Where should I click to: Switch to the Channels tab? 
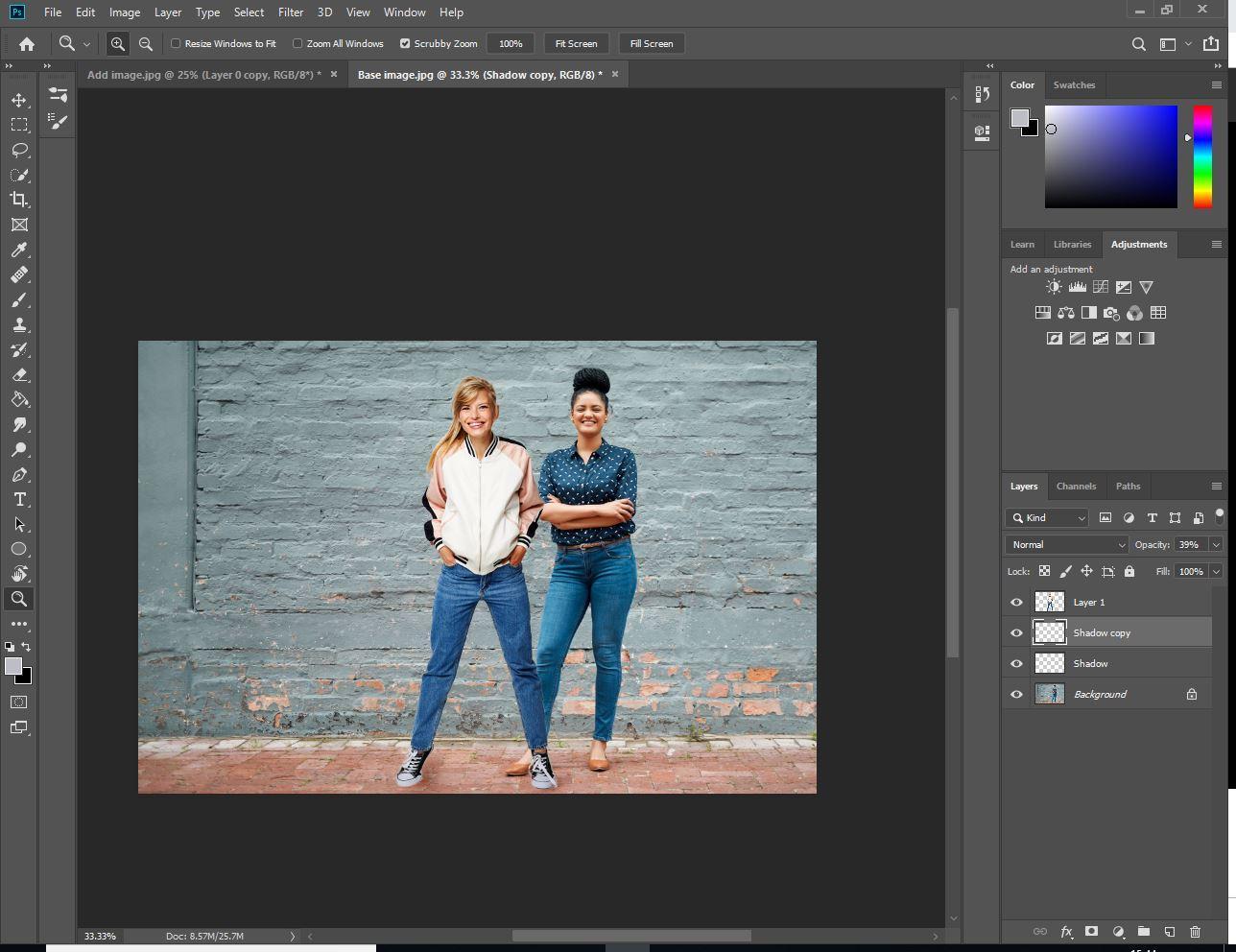point(1076,486)
